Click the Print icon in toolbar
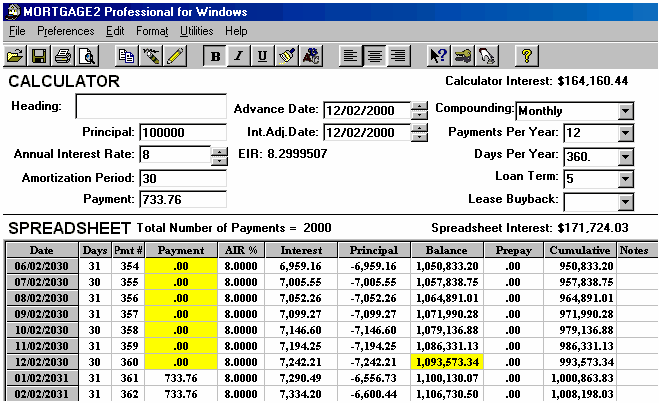 pos(63,55)
